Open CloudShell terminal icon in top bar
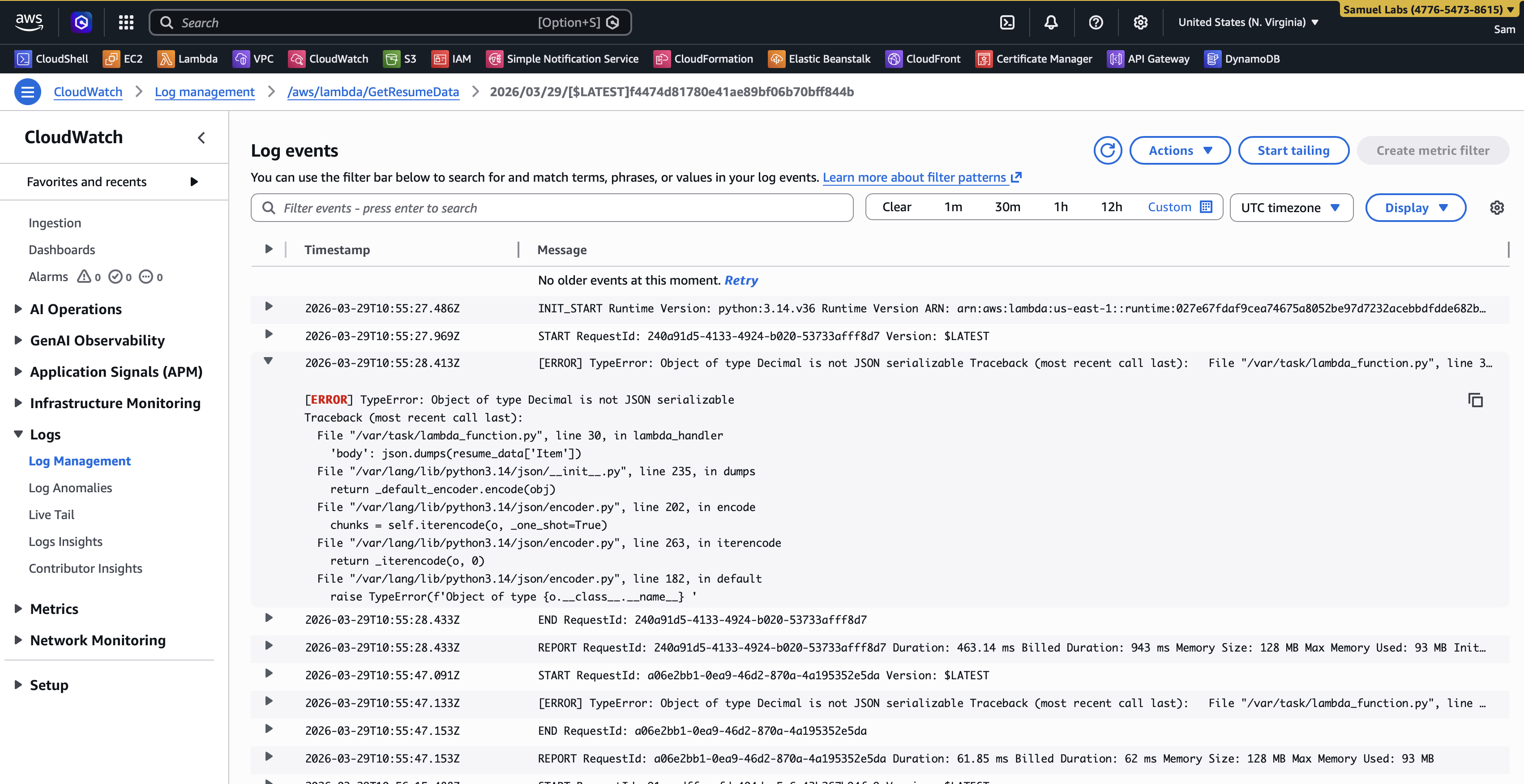This screenshot has width=1524, height=784. pos(1007,22)
